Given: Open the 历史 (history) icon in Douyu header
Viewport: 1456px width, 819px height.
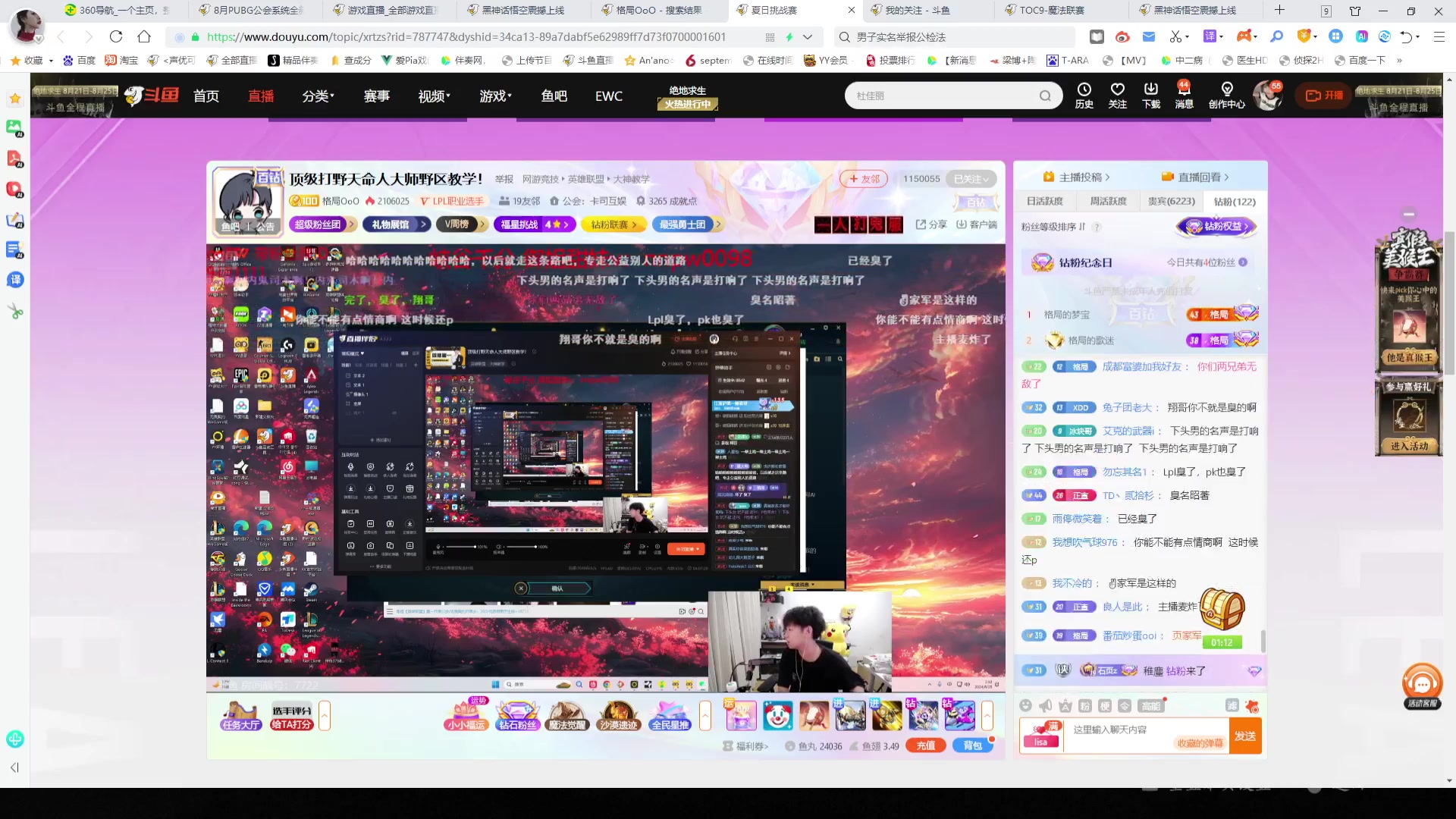Looking at the screenshot, I should pos(1084,96).
